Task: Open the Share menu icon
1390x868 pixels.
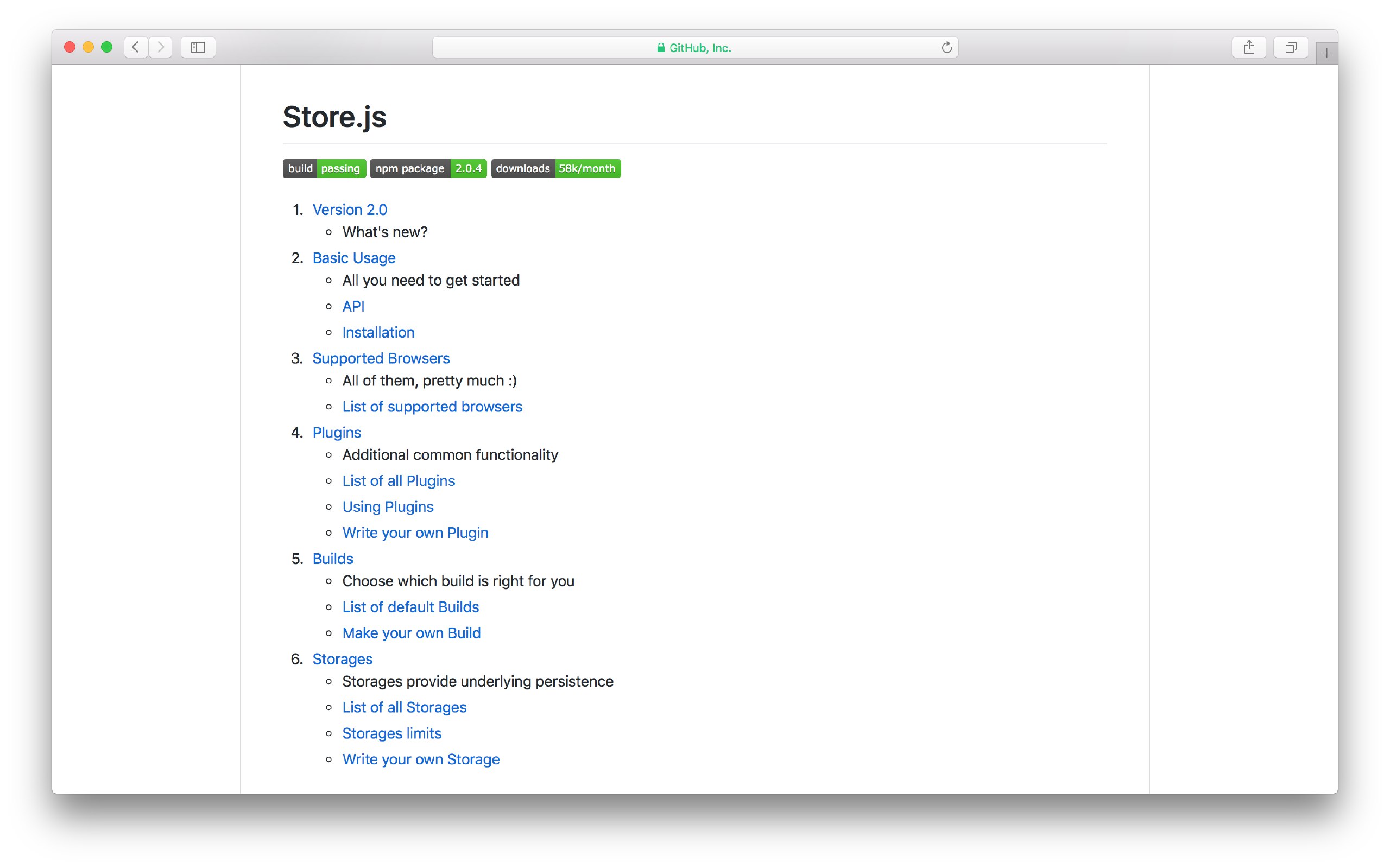Action: click(x=1249, y=47)
